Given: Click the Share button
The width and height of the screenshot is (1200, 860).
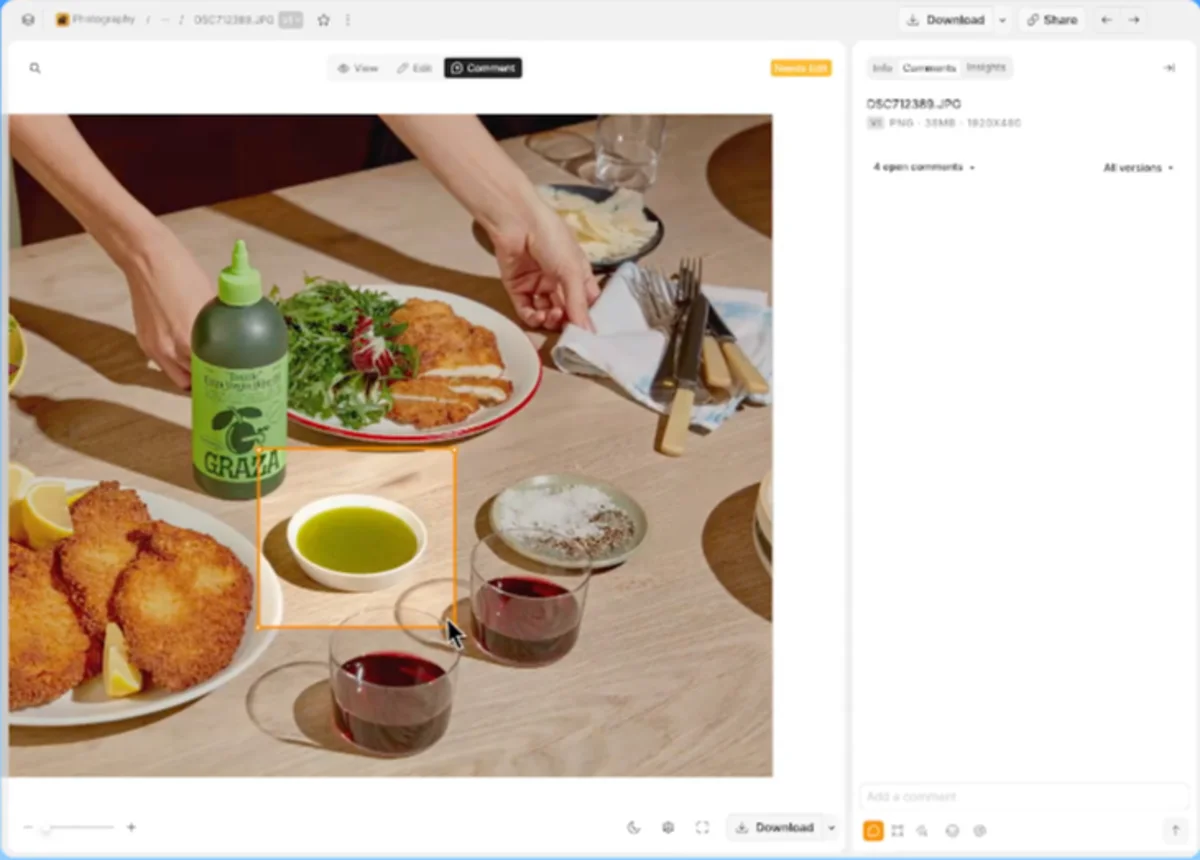Looking at the screenshot, I should [1051, 20].
